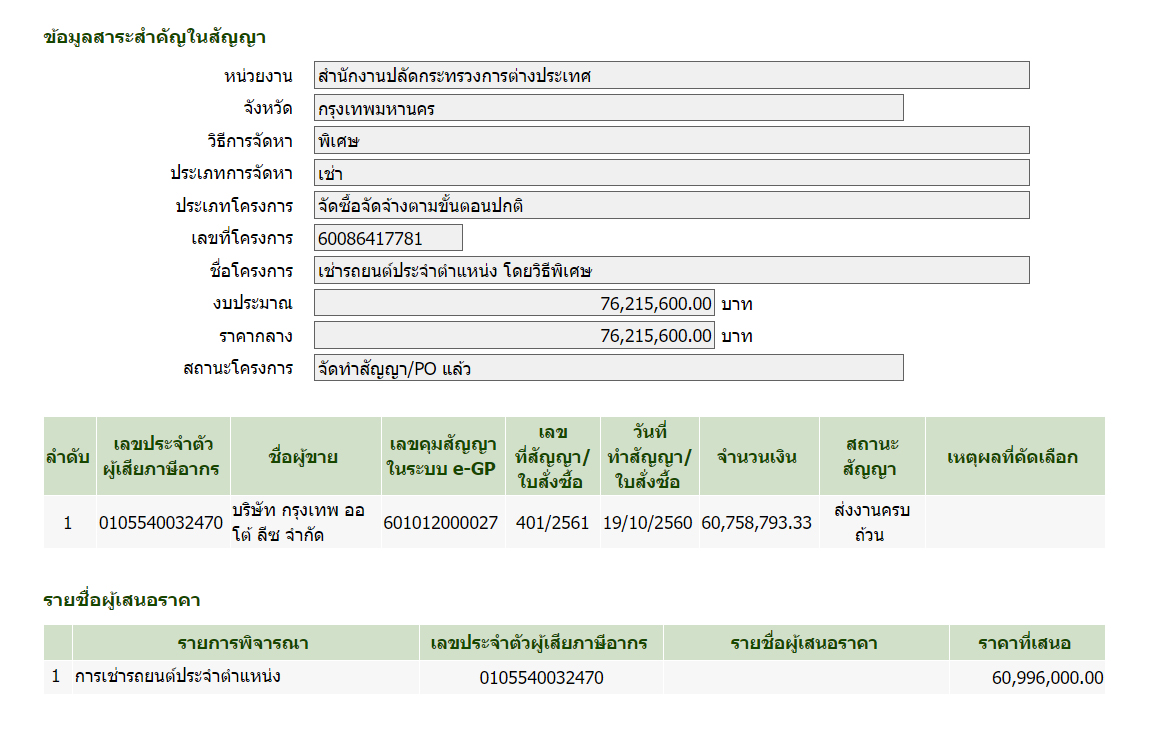Viewport: 1149px width, 741px height.
Task: Select the offered price 60,996,000.00
Action: coord(1047,678)
